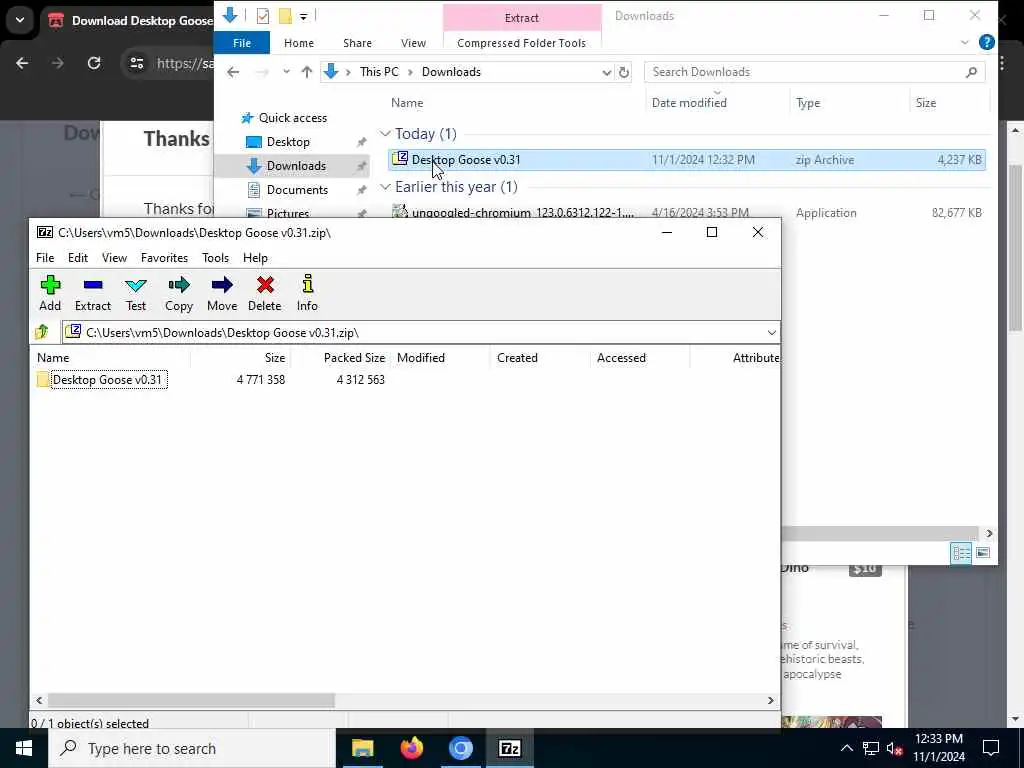
Task: Click 7-Zip horizontal scrollbar right arrow
Action: click(771, 700)
